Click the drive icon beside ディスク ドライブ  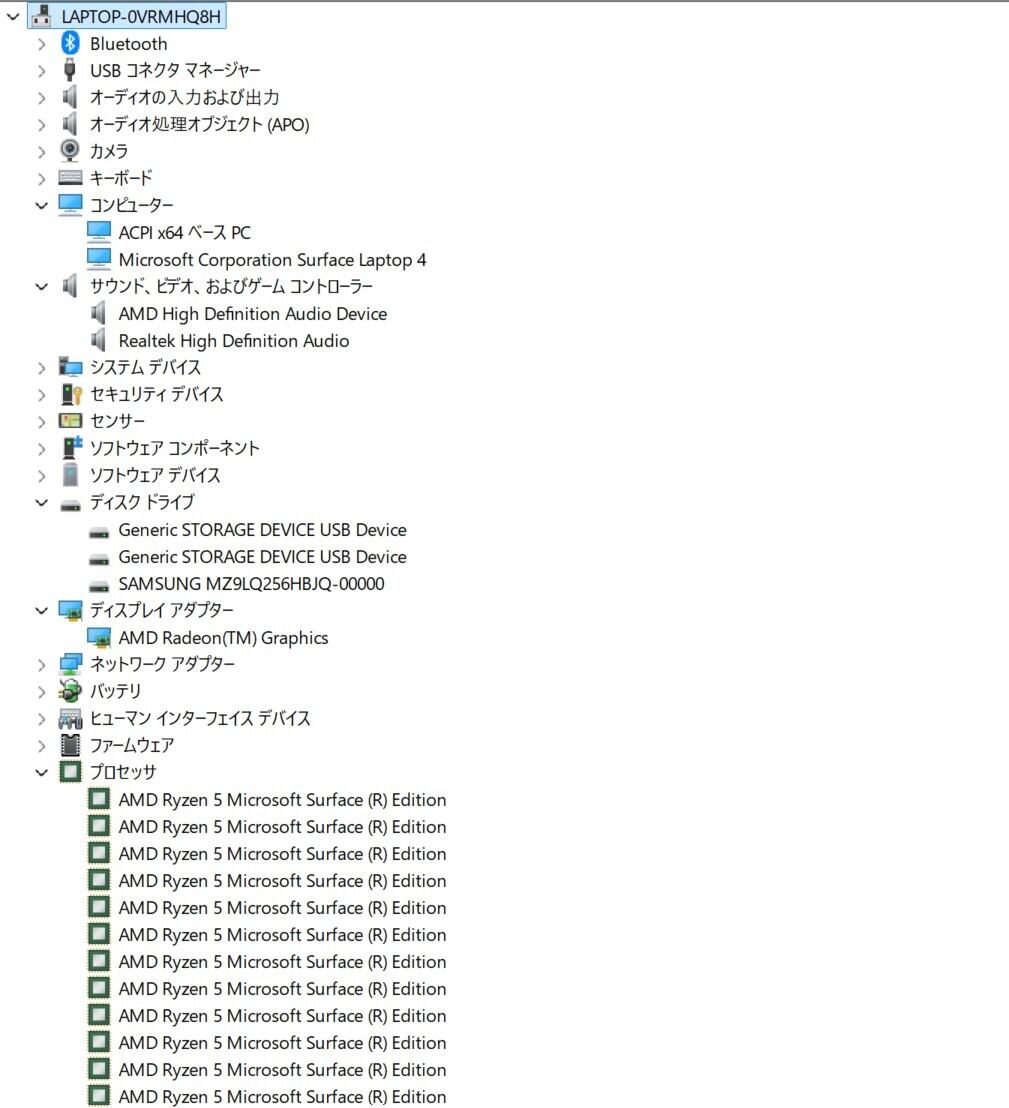click(x=70, y=505)
